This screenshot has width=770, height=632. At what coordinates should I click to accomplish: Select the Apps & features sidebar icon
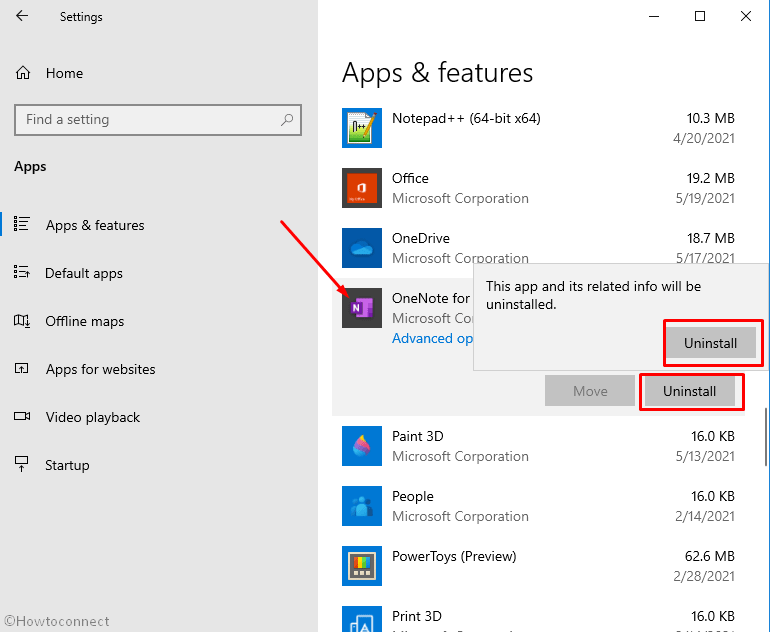(x=22, y=224)
